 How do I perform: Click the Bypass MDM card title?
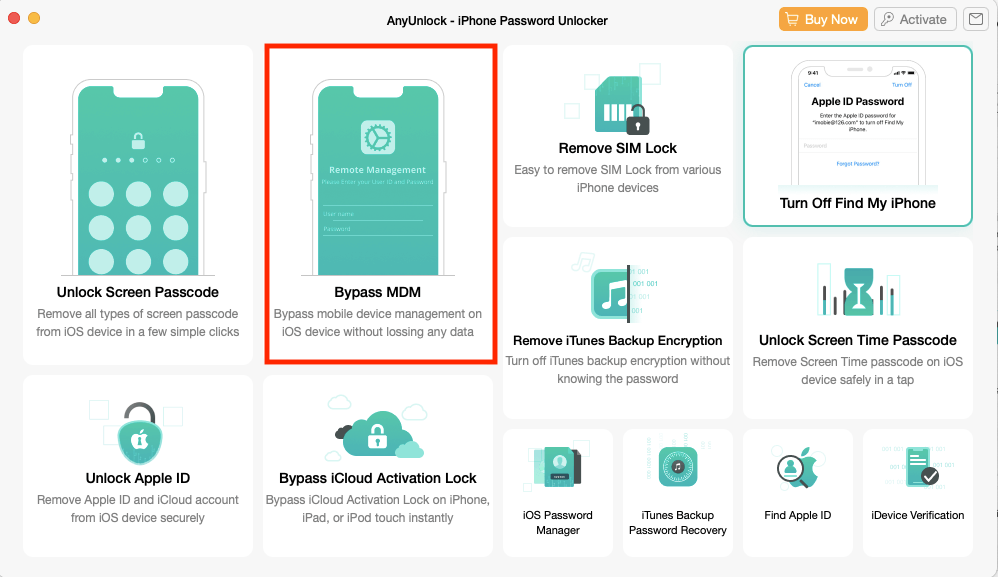(x=378, y=292)
